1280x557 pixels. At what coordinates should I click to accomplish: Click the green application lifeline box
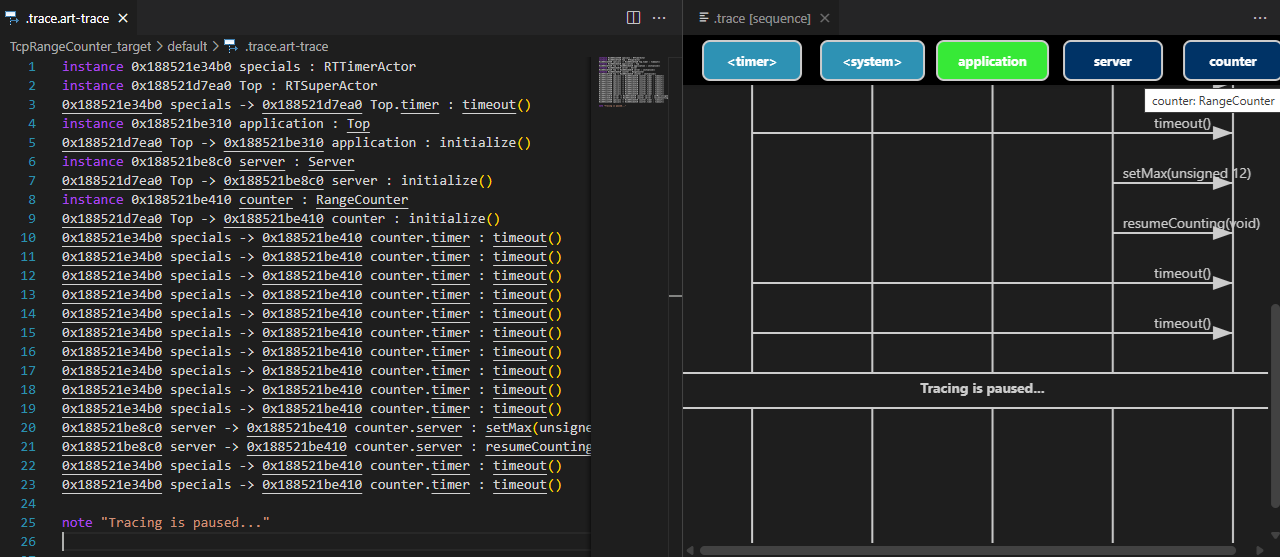(992, 61)
